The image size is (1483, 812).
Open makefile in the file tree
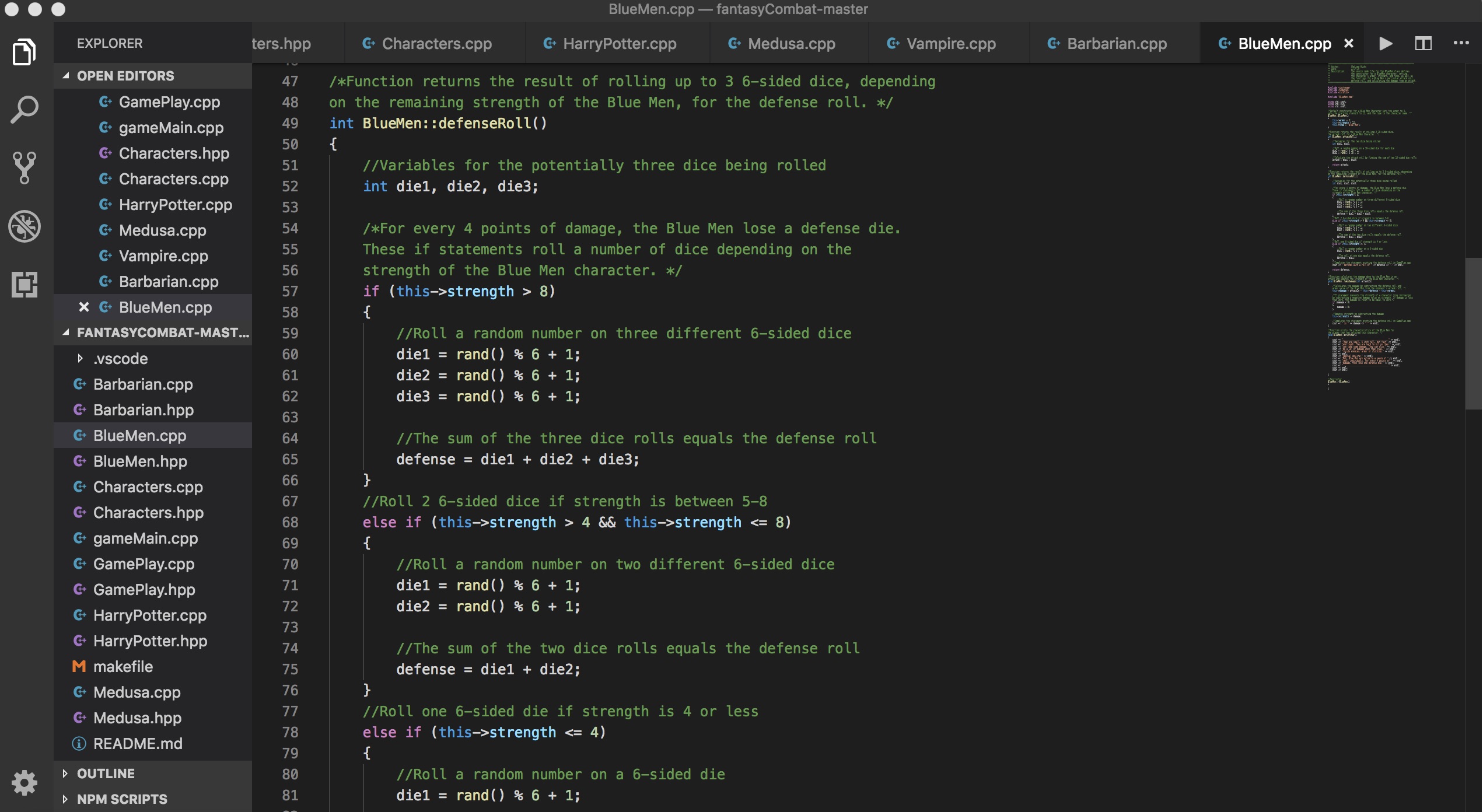pos(123,666)
